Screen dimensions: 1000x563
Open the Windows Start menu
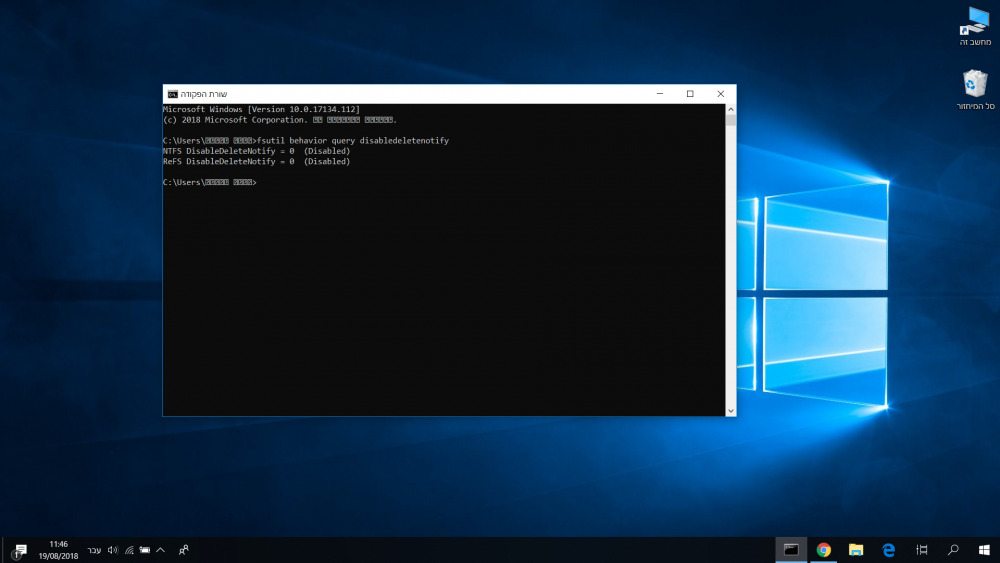click(x=984, y=550)
